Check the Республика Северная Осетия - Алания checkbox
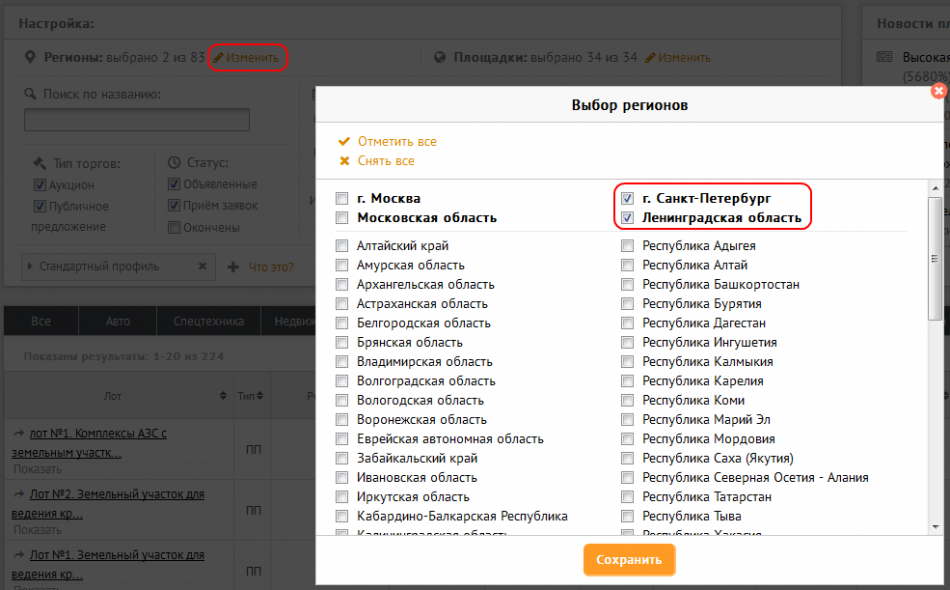 [x=628, y=477]
